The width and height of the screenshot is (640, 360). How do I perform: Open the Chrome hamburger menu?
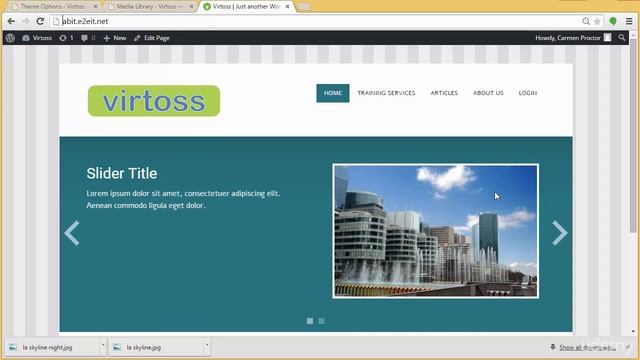[x=629, y=21]
